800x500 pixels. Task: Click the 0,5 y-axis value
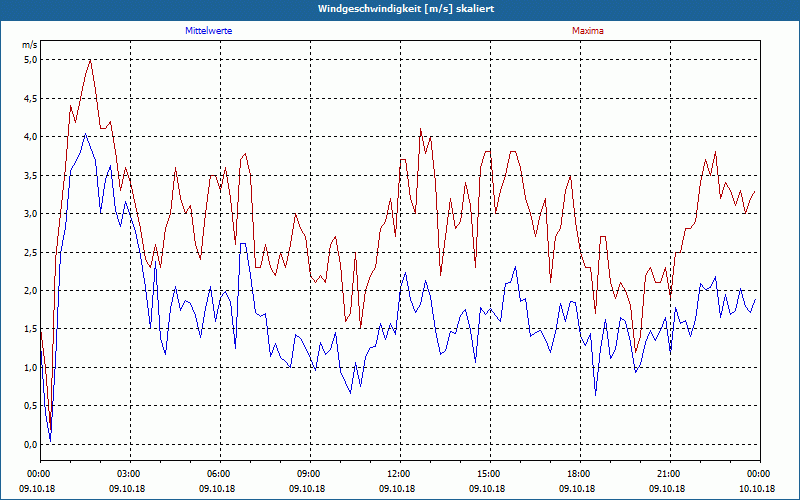pyautogui.click(x=31, y=406)
